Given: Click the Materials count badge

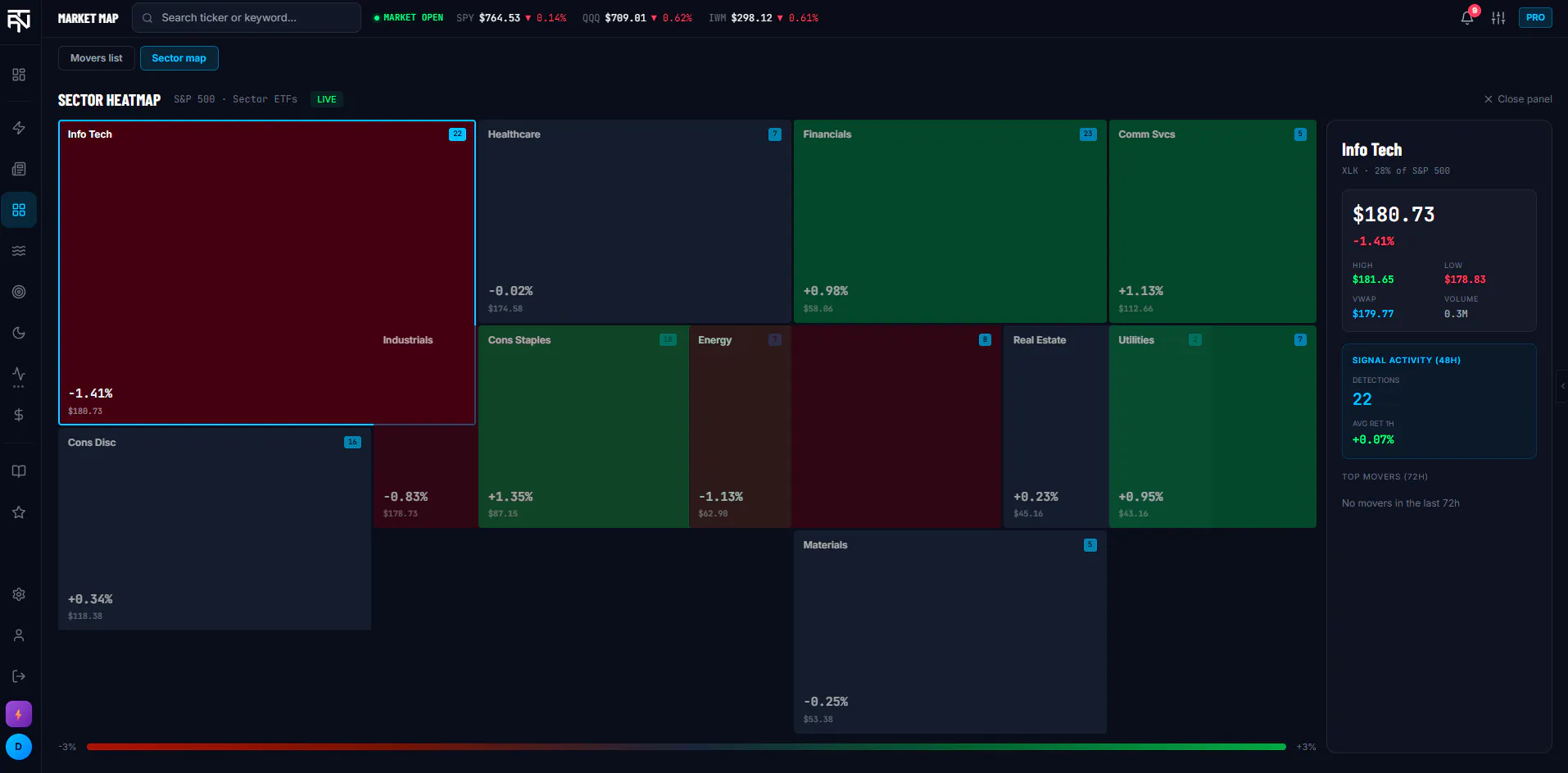Looking at the screenshot, I should pyautogui.click(x=1090, y=545).
